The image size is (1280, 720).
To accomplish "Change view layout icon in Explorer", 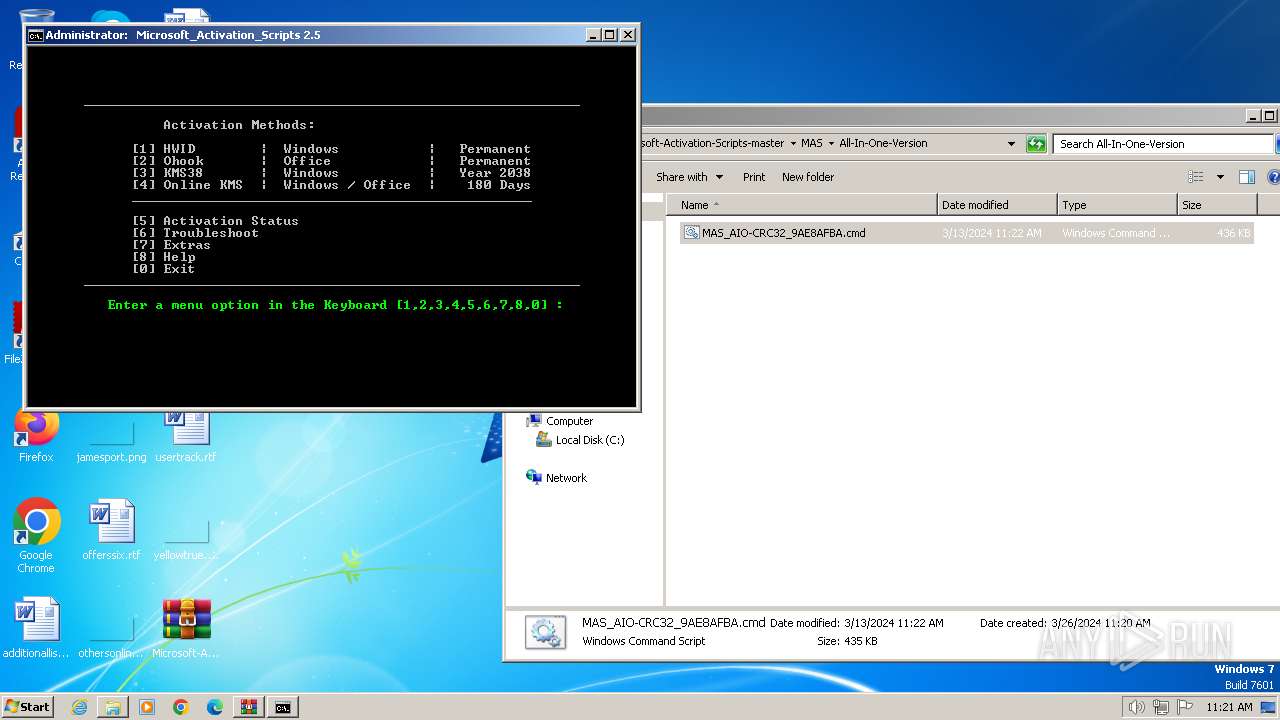I will (x=1196, y=177).
